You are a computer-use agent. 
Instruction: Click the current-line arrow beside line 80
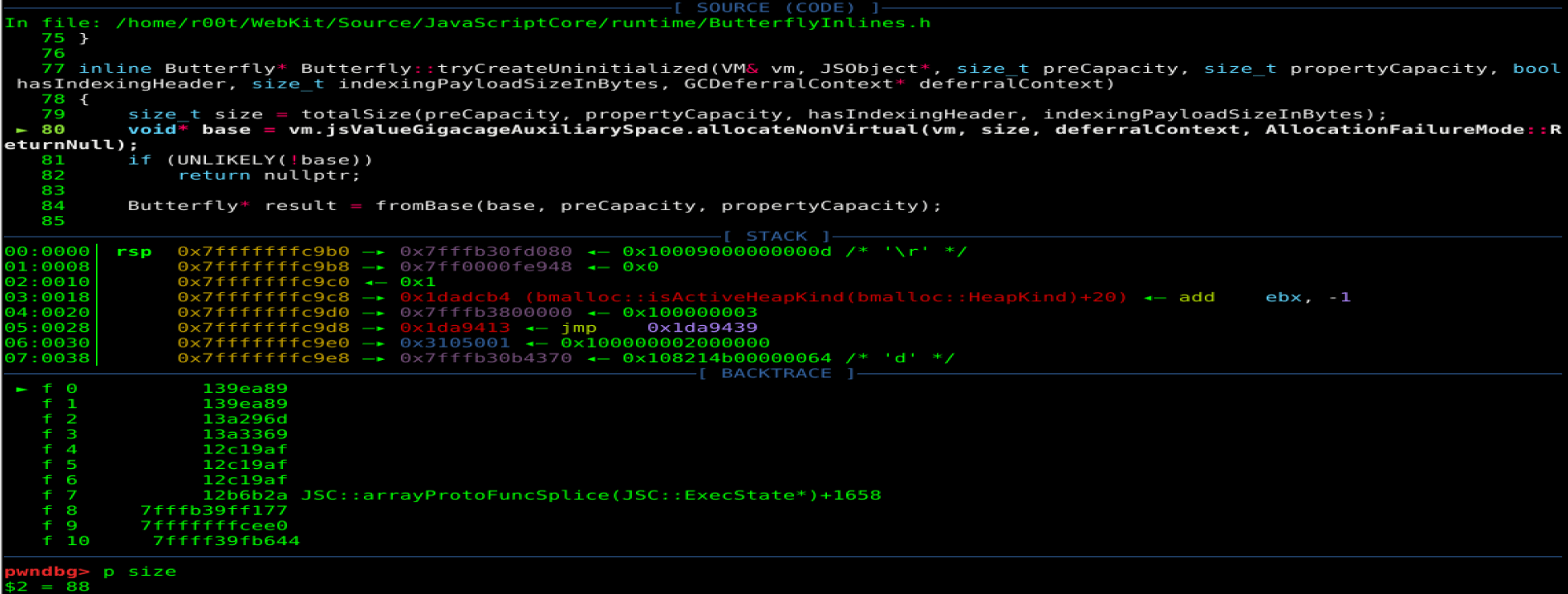tap(22, 130)
